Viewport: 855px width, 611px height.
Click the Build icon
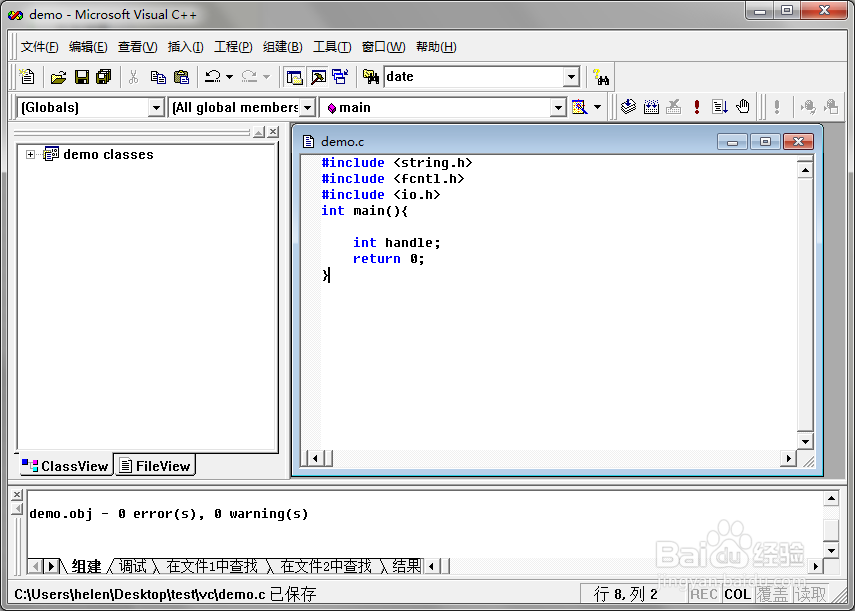(652, 106)
